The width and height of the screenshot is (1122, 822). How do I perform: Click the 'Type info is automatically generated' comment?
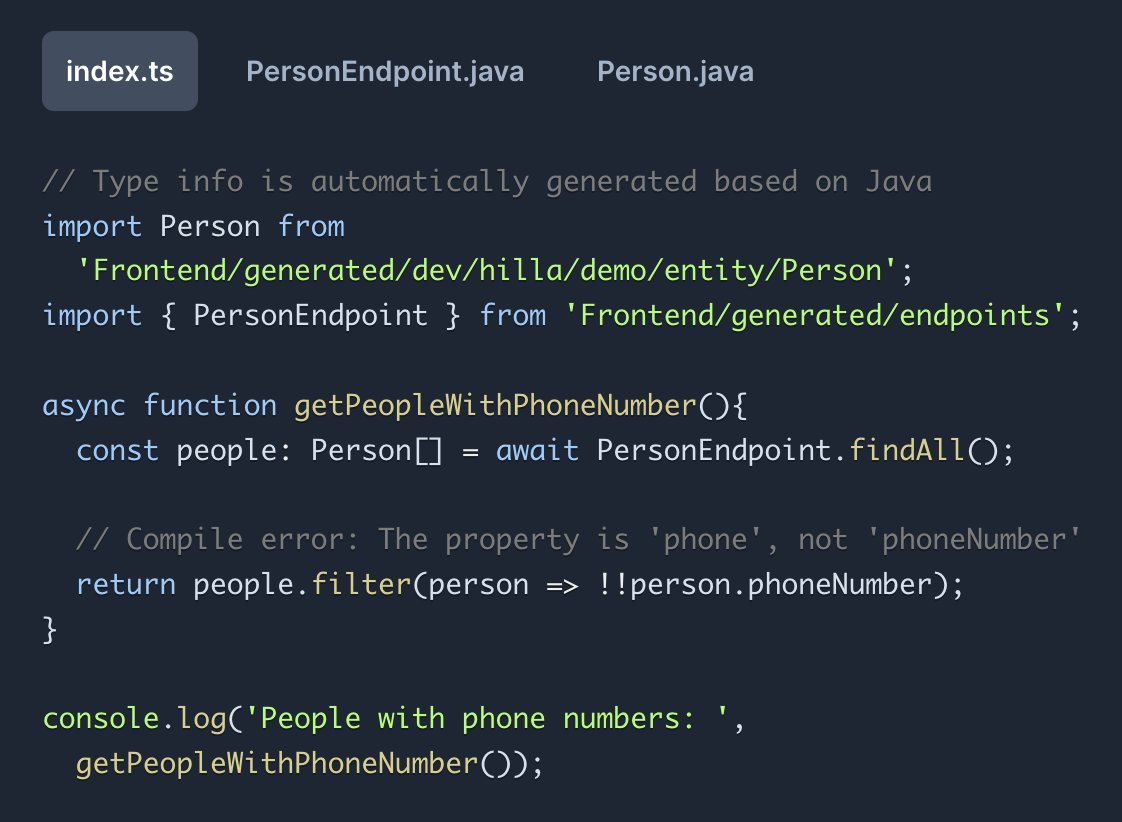click(x=487, y=181)
